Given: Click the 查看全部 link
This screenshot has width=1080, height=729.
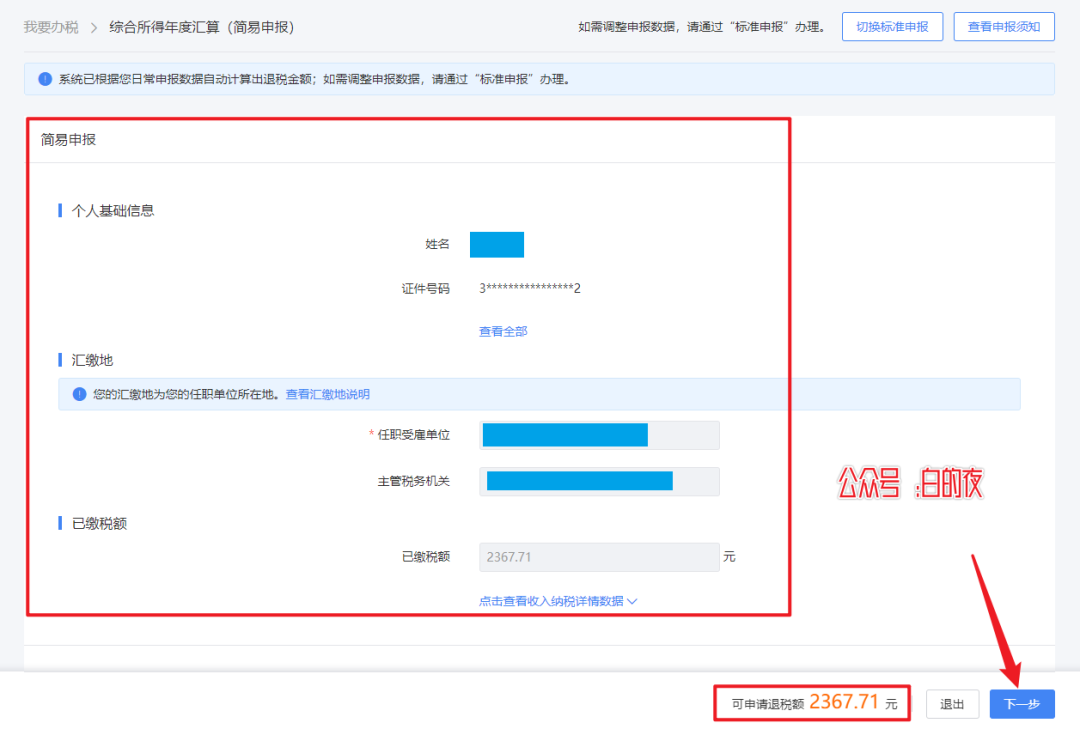Looking at the screenshot, I should pos(503,331).
